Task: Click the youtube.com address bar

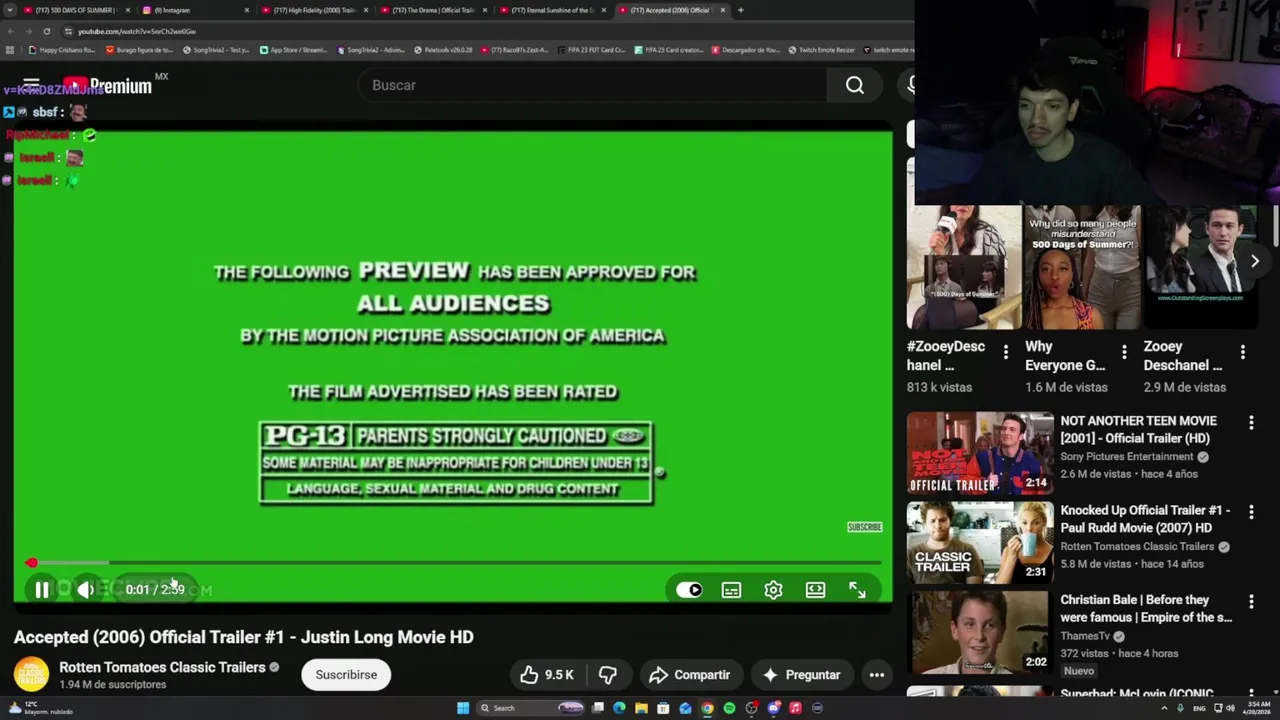Action: point(480,31)
